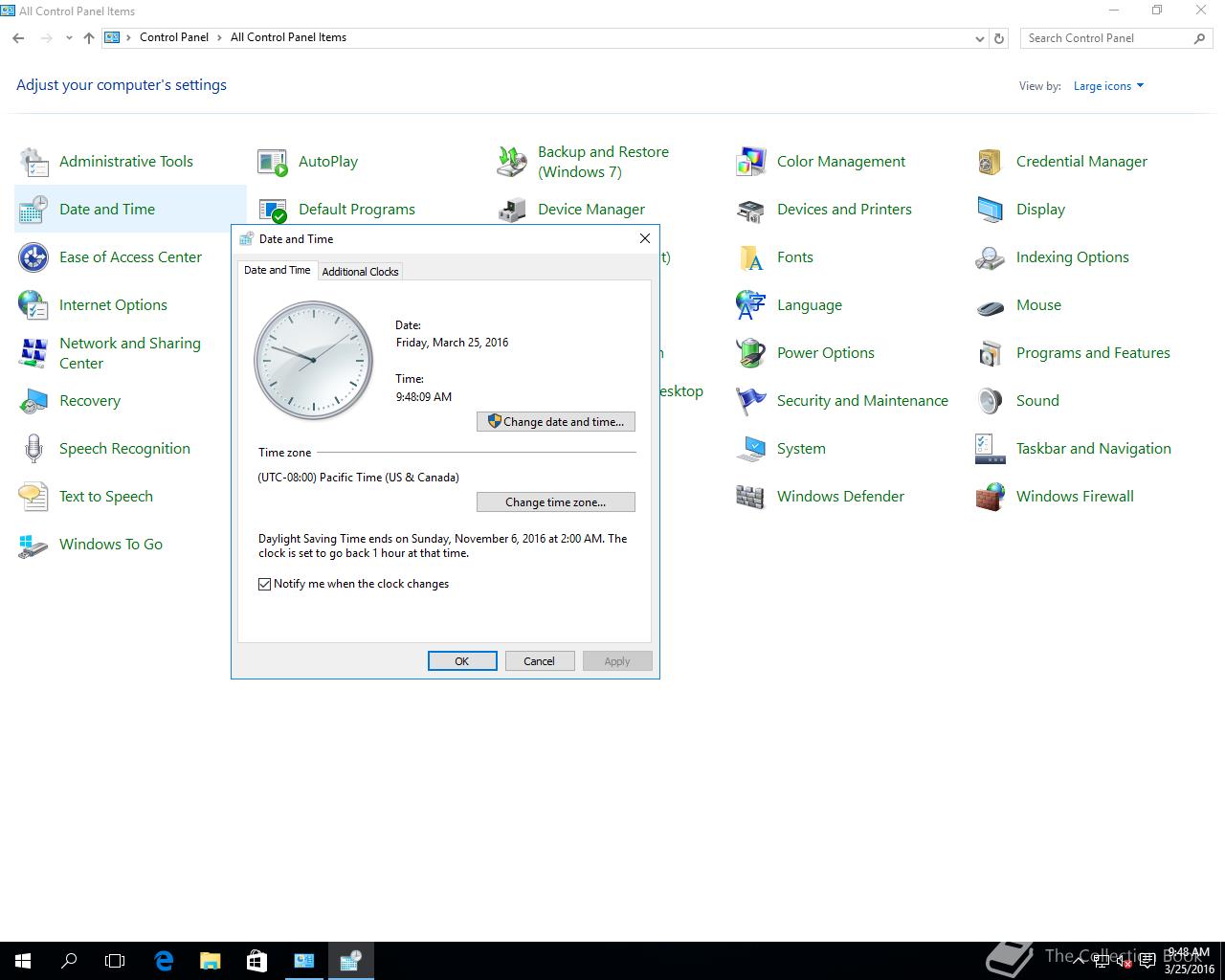Open the Device Manager icon
This screenshot has height=980, width=1225.
(512, 210)
